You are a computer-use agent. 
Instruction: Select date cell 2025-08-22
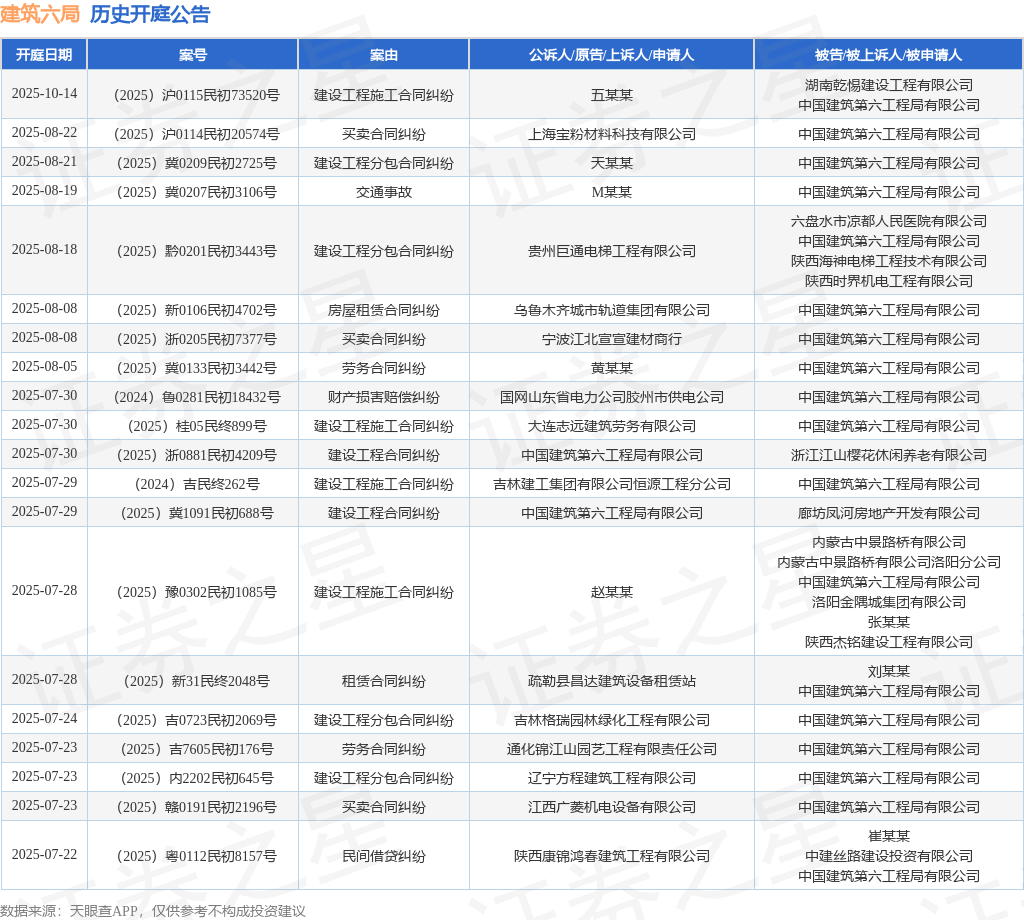tap(44, 133)
